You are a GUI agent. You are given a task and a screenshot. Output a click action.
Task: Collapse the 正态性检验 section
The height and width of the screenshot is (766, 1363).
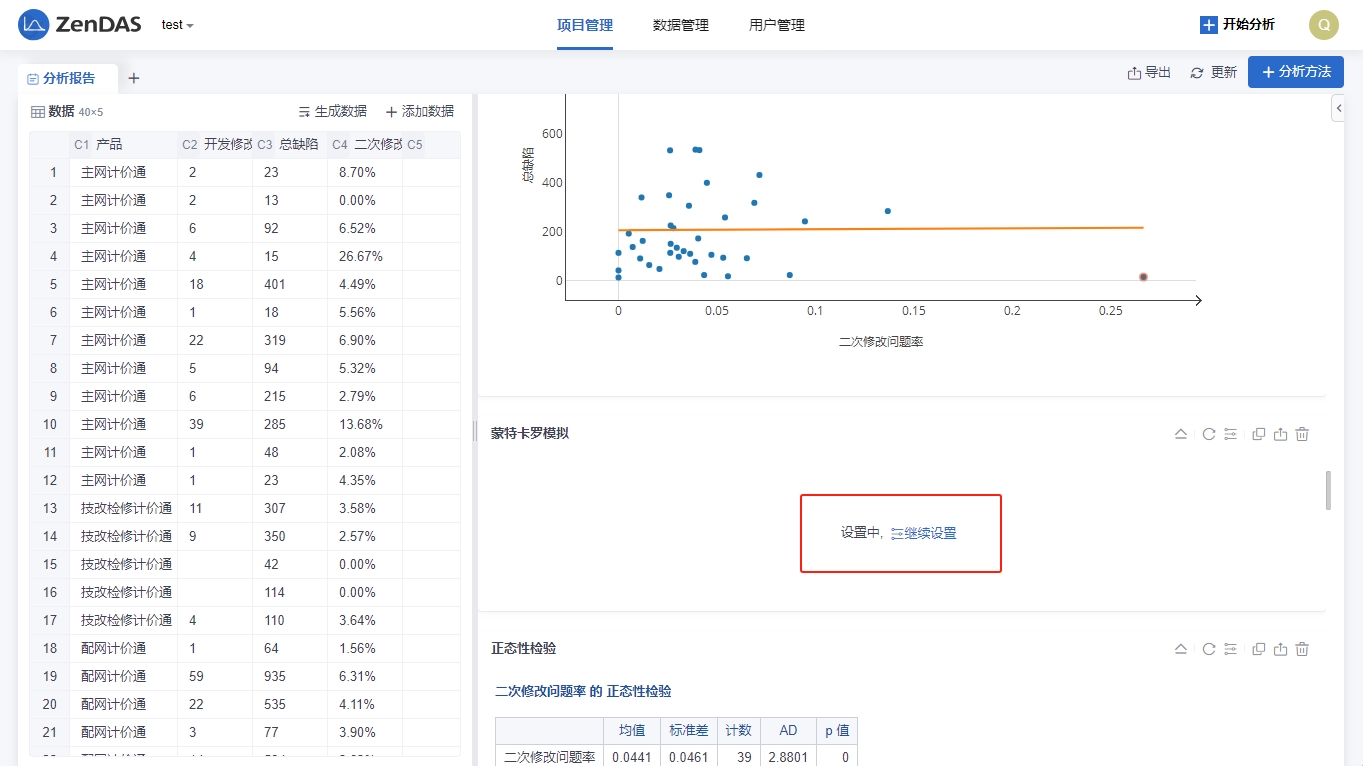(x=1180, y=649)
